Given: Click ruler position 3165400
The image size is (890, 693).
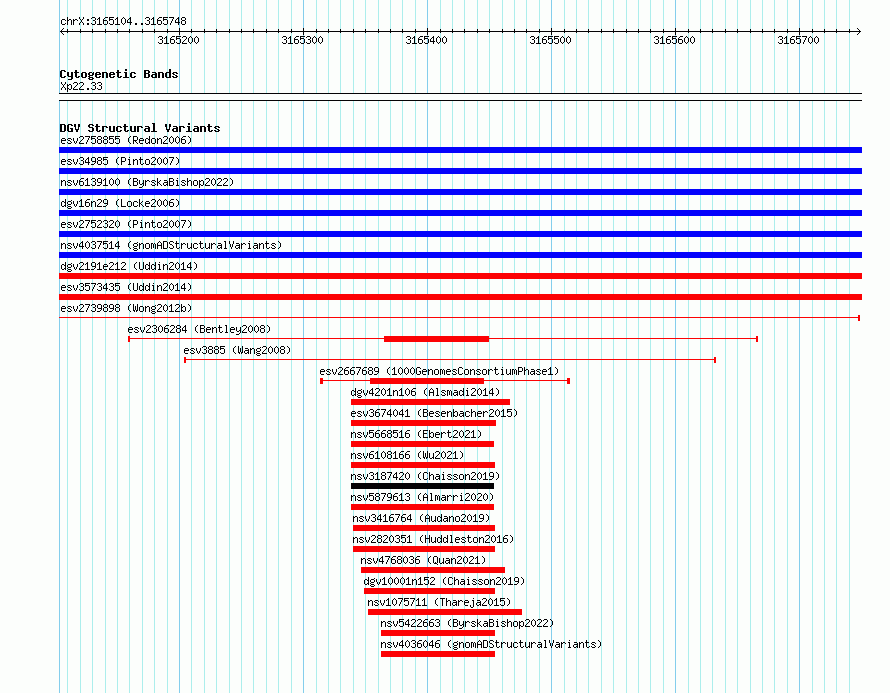Looking at the screenshot, I should pyautogui.click(x=426, y=40).
